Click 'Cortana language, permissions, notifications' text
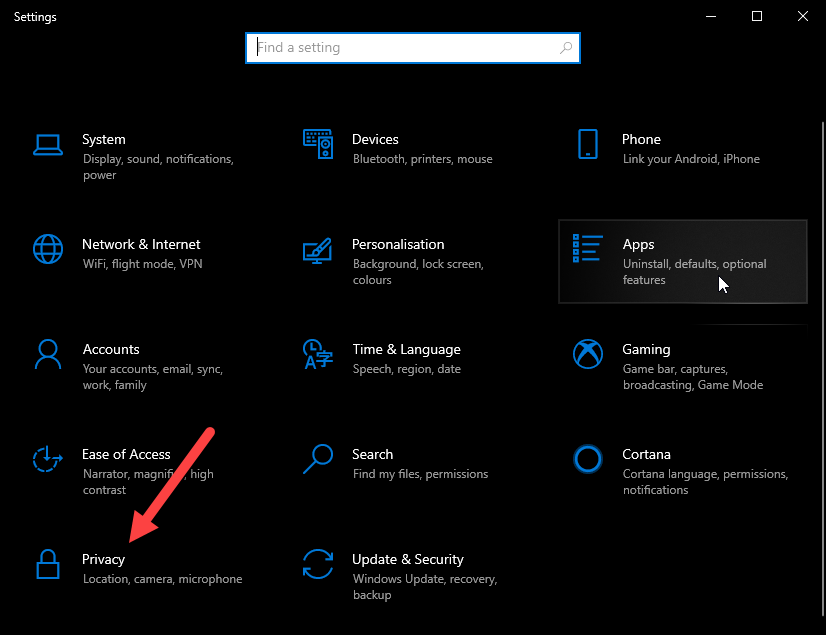 [x=705, y=482]
